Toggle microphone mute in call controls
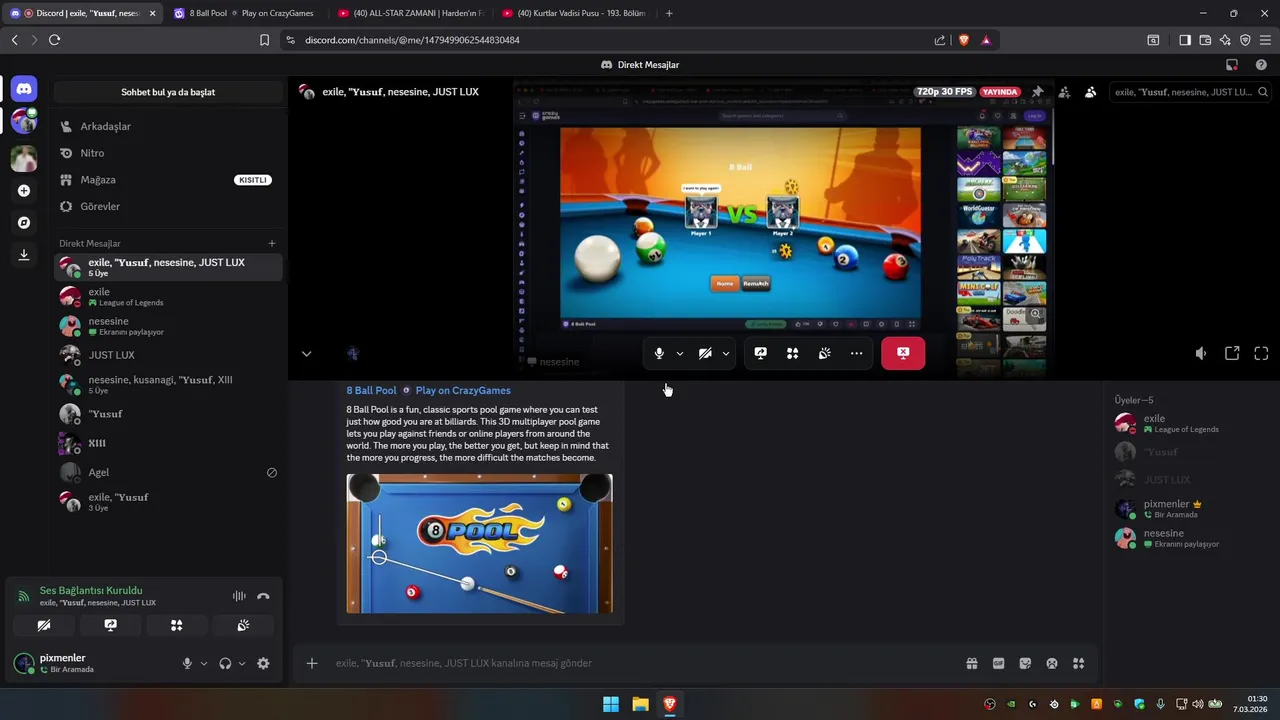 click(x=659, y=353)
